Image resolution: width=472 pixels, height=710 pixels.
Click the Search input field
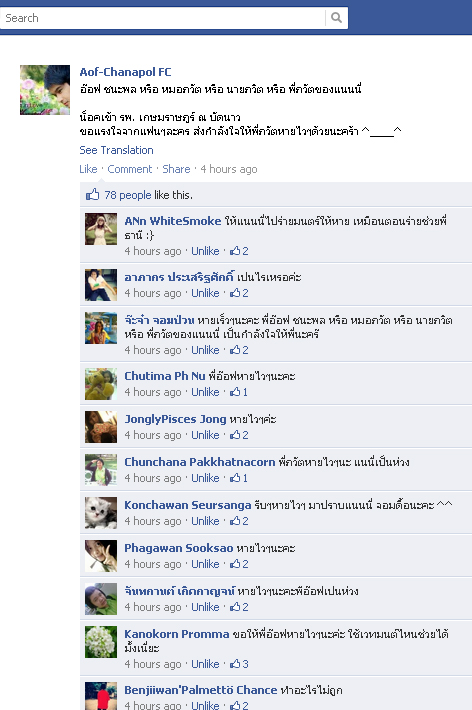point(162,18)
